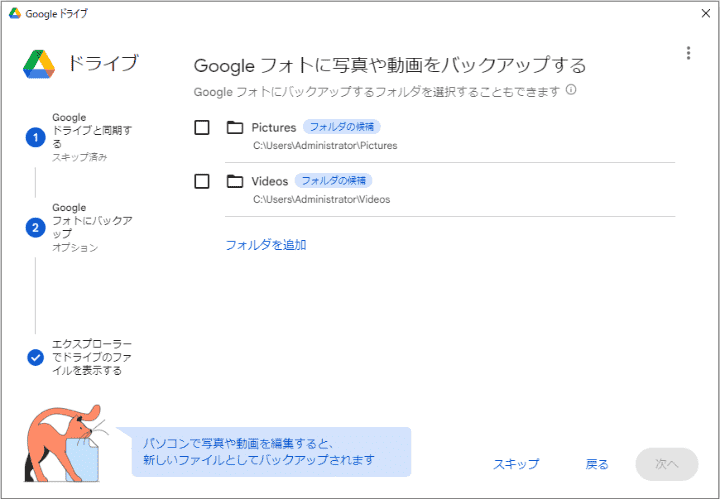Click the step 1 number circle
This screenshot has width=720, height=499.
click(35, 137)
